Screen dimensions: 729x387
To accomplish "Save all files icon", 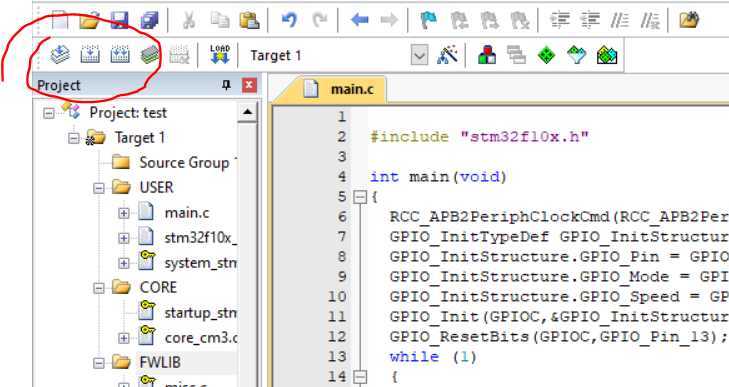I will click(x=150, y=20).
